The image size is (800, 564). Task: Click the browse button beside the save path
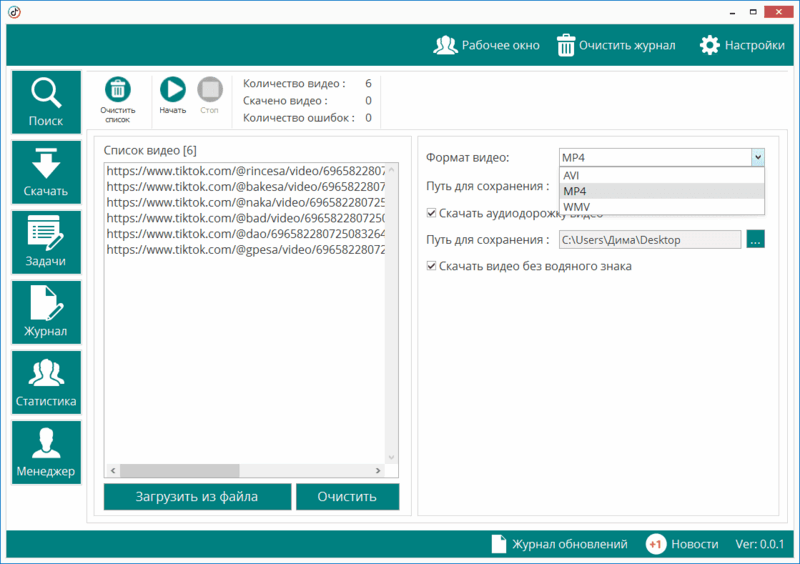coord(755,239)
